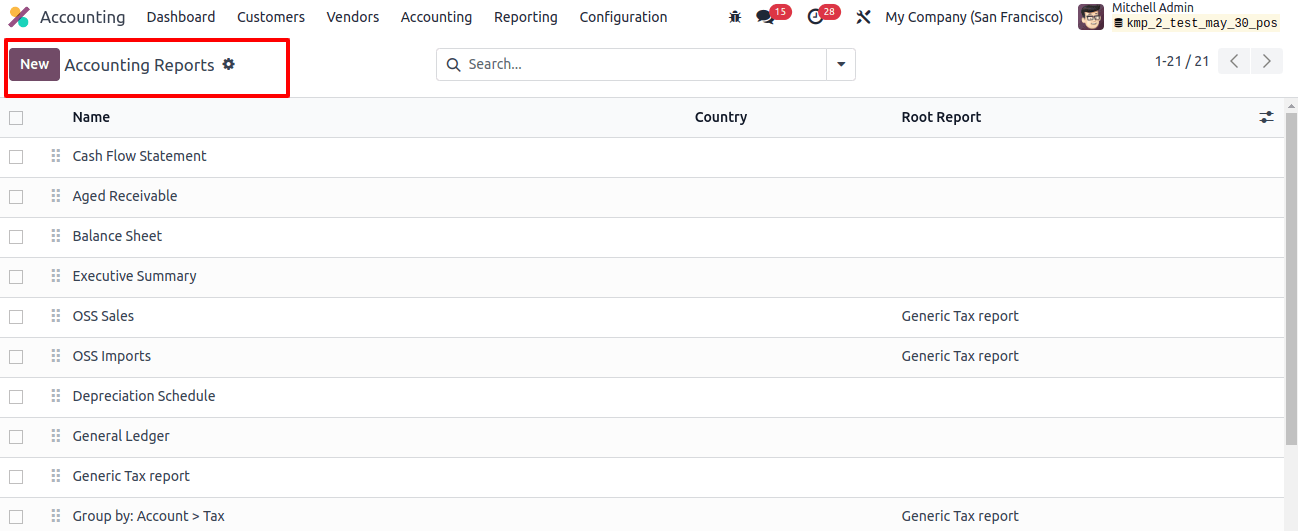Check the OSS Sales row checkbox
This screenshot has width=1298, height=531.
[x=16, y=317]
